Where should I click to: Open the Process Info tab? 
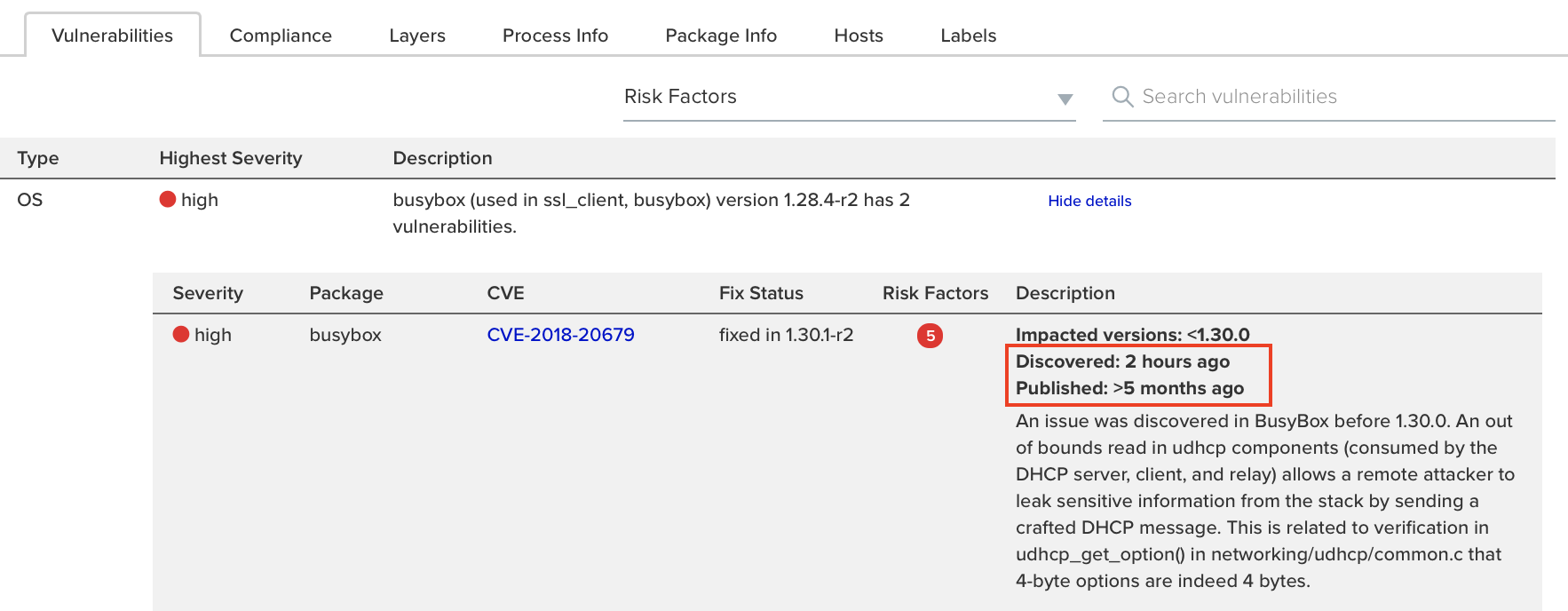(555, 36)
